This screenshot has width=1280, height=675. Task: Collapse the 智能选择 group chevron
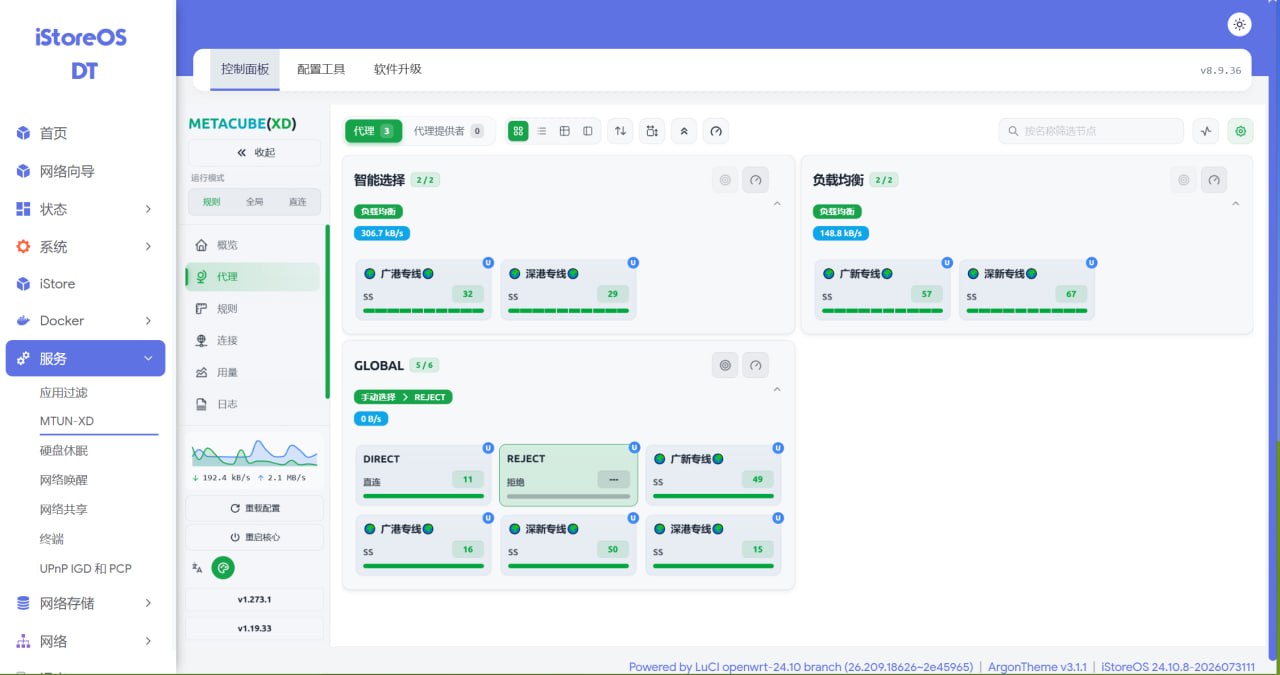tap(777, 204)
